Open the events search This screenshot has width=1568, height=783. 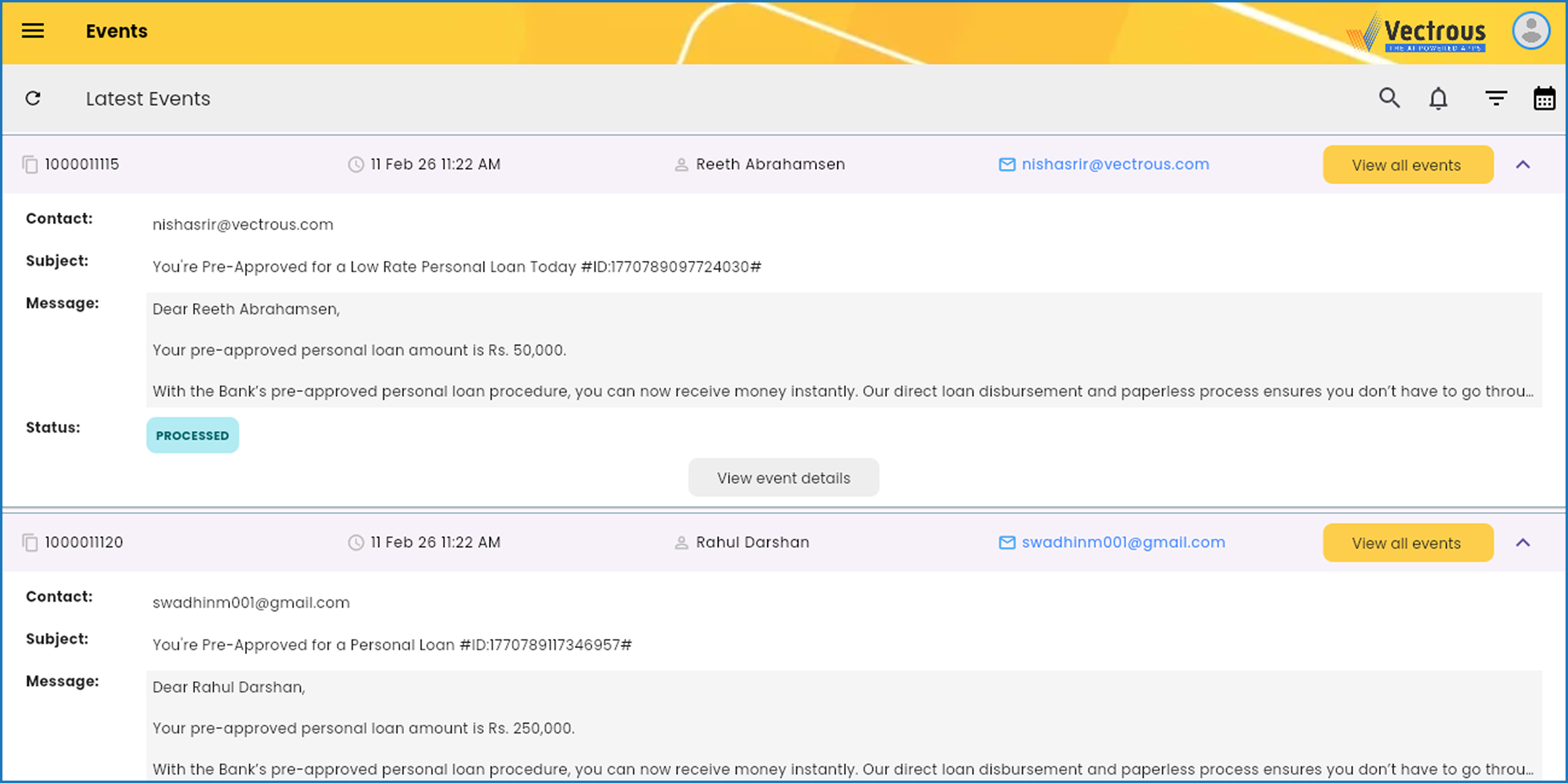pos(1389,98)
